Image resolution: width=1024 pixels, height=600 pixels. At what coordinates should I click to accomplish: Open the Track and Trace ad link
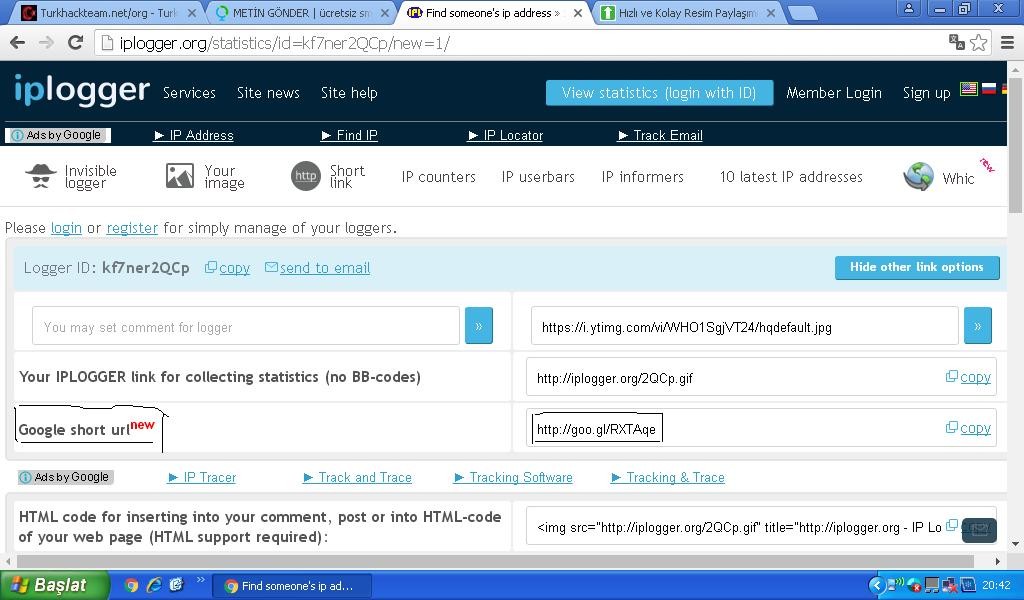[x=357, y=477]
